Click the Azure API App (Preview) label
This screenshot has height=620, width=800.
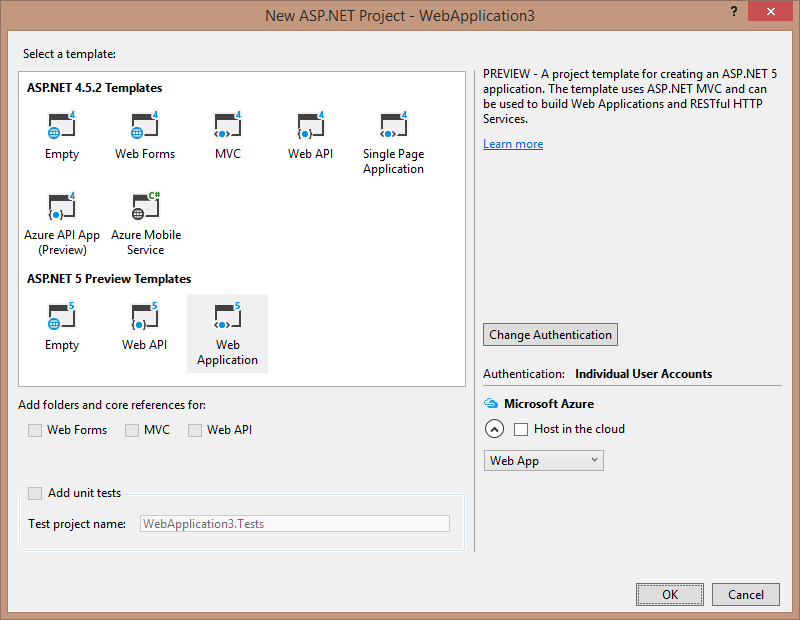(x=62, y=242)
